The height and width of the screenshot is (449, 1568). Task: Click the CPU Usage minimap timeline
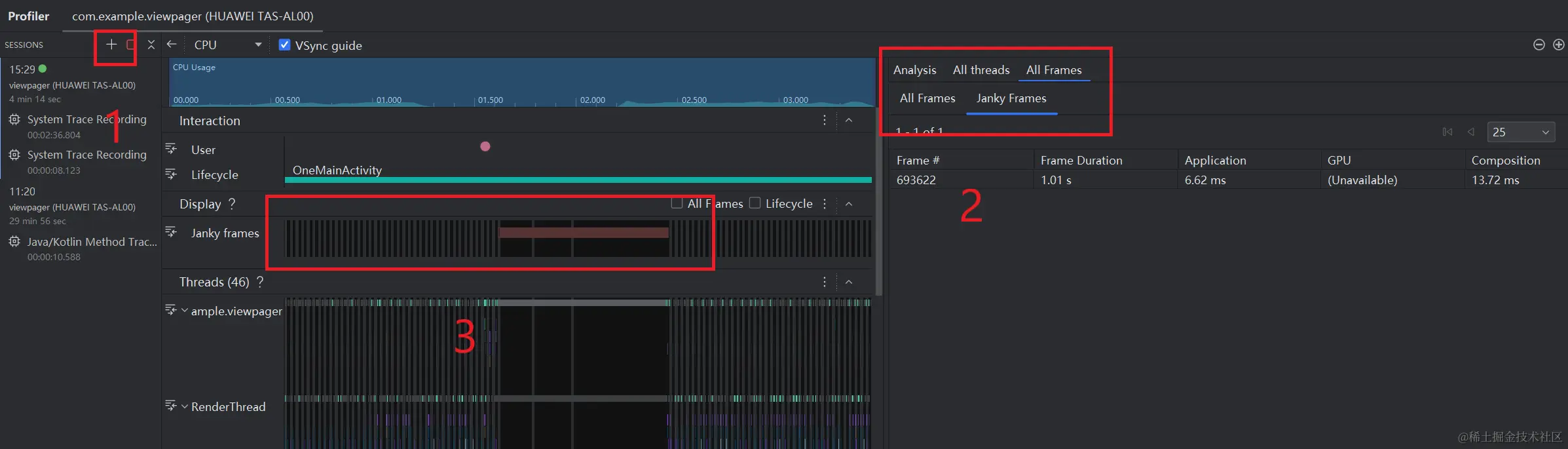(x=522, y=82)
